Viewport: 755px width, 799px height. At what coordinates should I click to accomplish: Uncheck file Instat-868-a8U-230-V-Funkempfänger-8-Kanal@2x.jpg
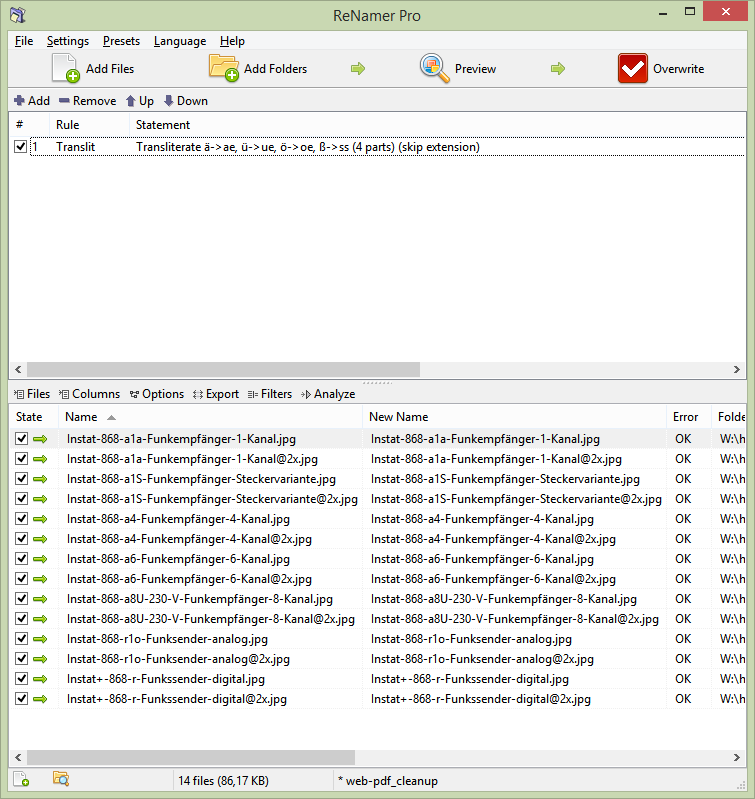(21, 619)
